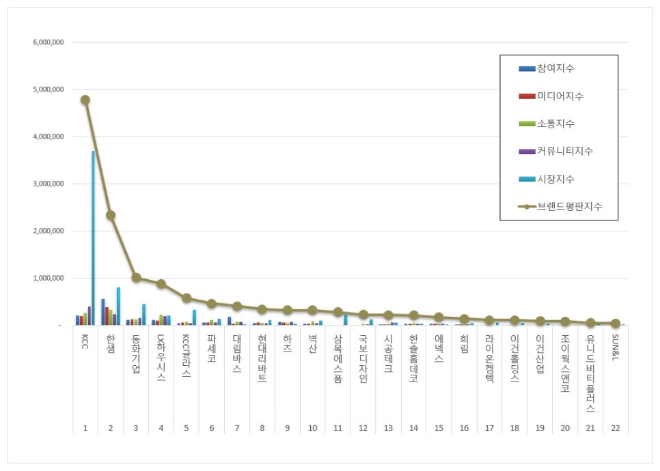
Task: Click rank number 22 on axis
Action: coord(615,427)
